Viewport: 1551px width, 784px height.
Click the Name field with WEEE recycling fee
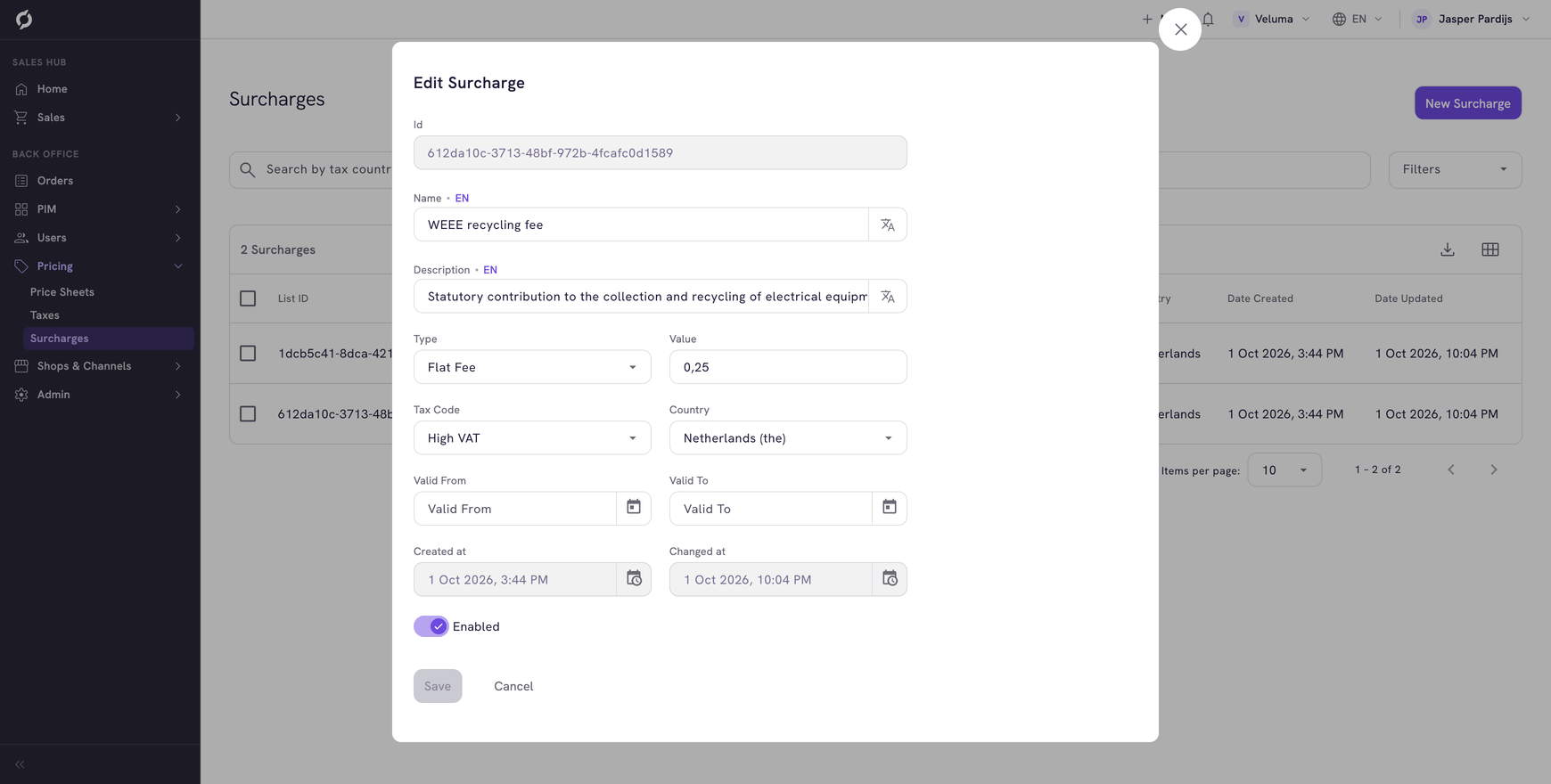tap(641, 225)
